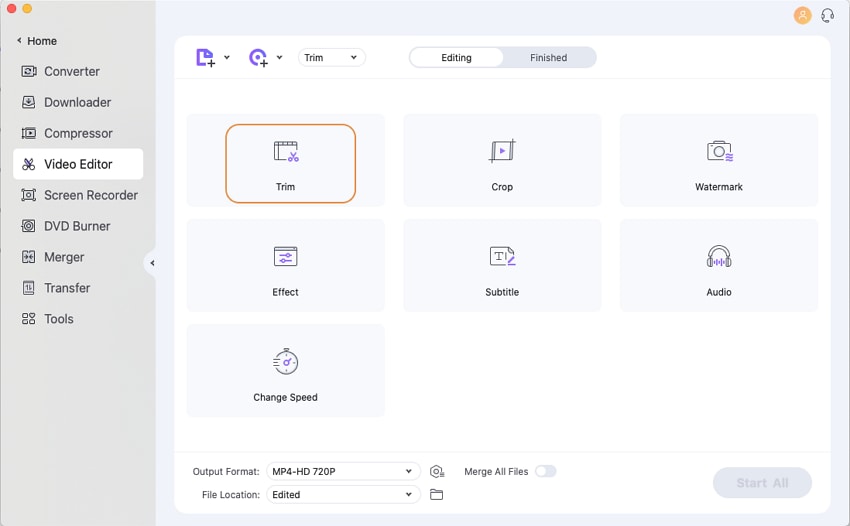This screenshot has width=850, height=526.
Task: Open the Trim mode dropdown
Action: tap(332, 58)
